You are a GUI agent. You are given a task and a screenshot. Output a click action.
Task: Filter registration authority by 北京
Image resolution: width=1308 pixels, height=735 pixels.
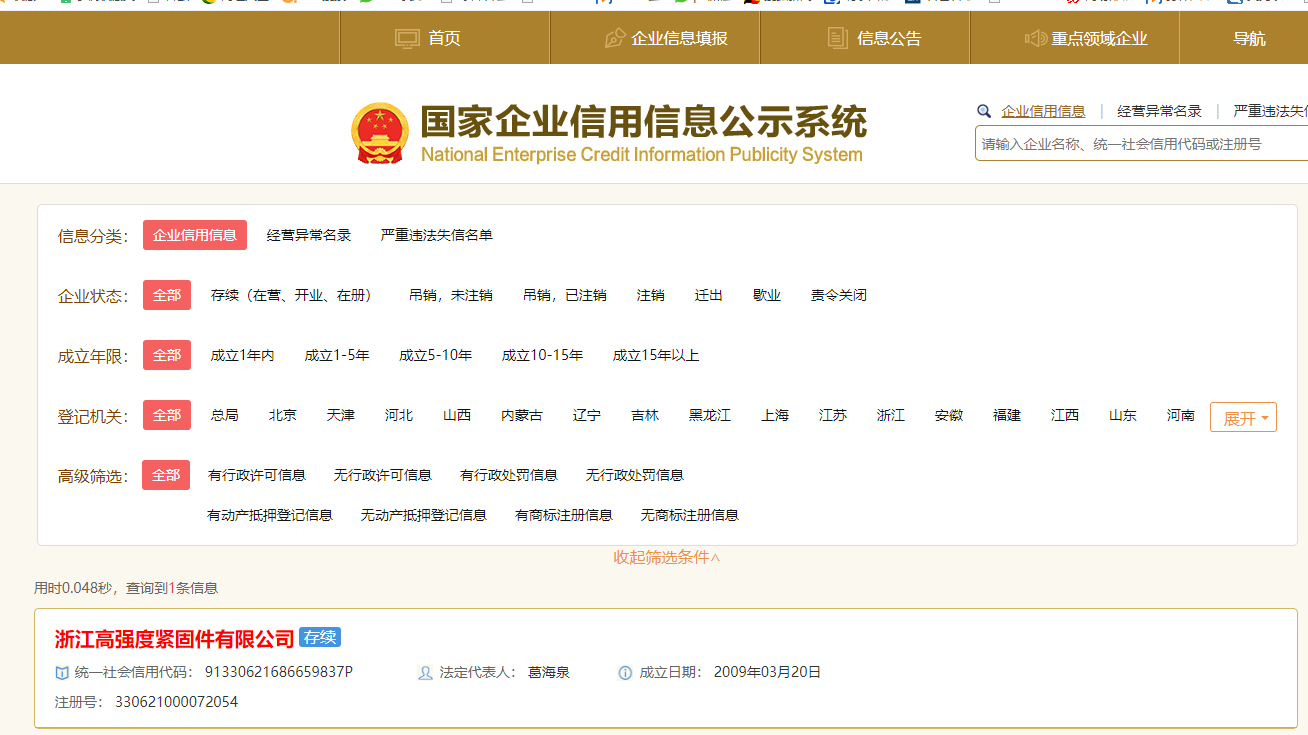[x=283, y=415]
